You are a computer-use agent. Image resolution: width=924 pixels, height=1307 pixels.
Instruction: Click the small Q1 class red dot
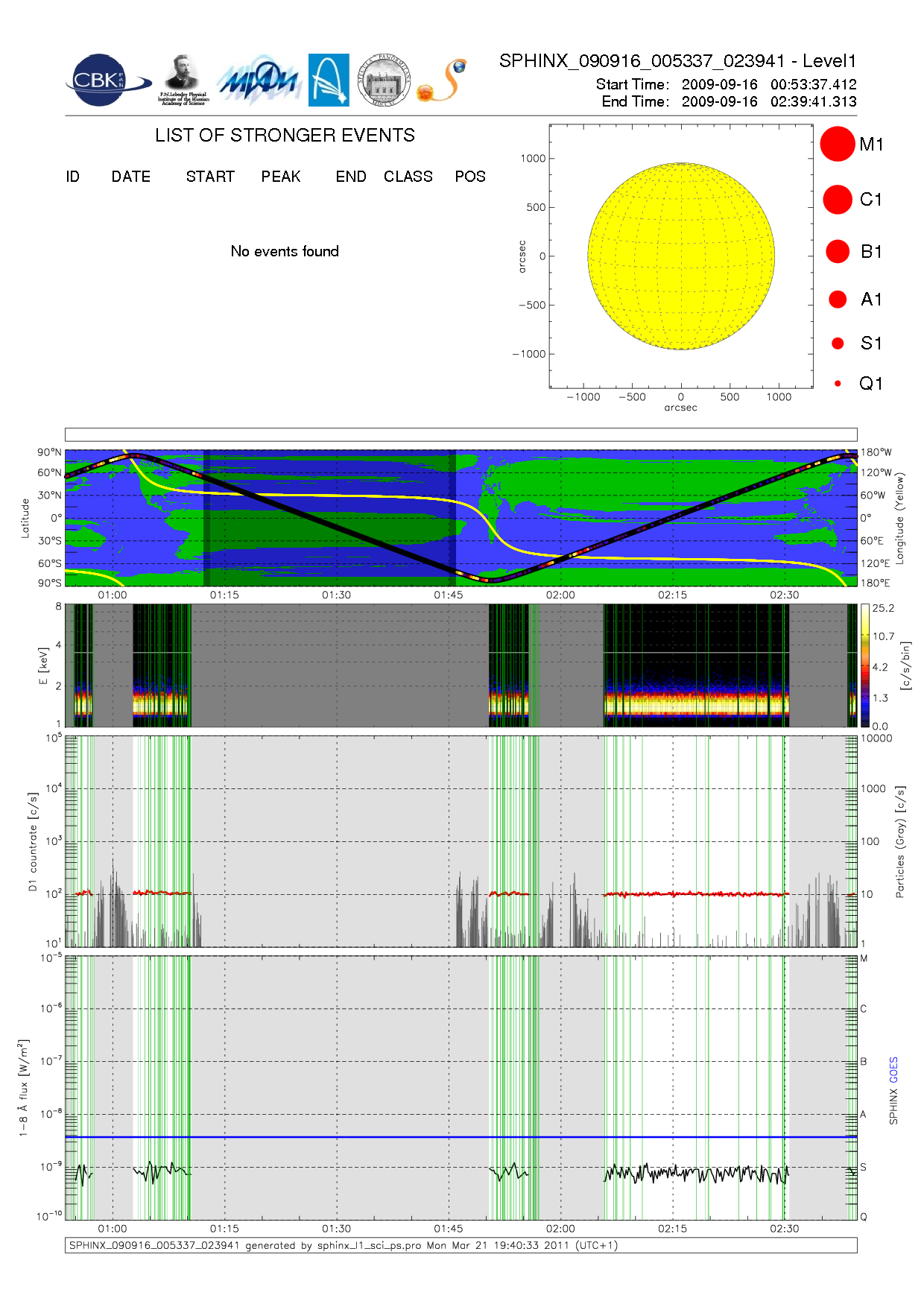tap(838, 384)
